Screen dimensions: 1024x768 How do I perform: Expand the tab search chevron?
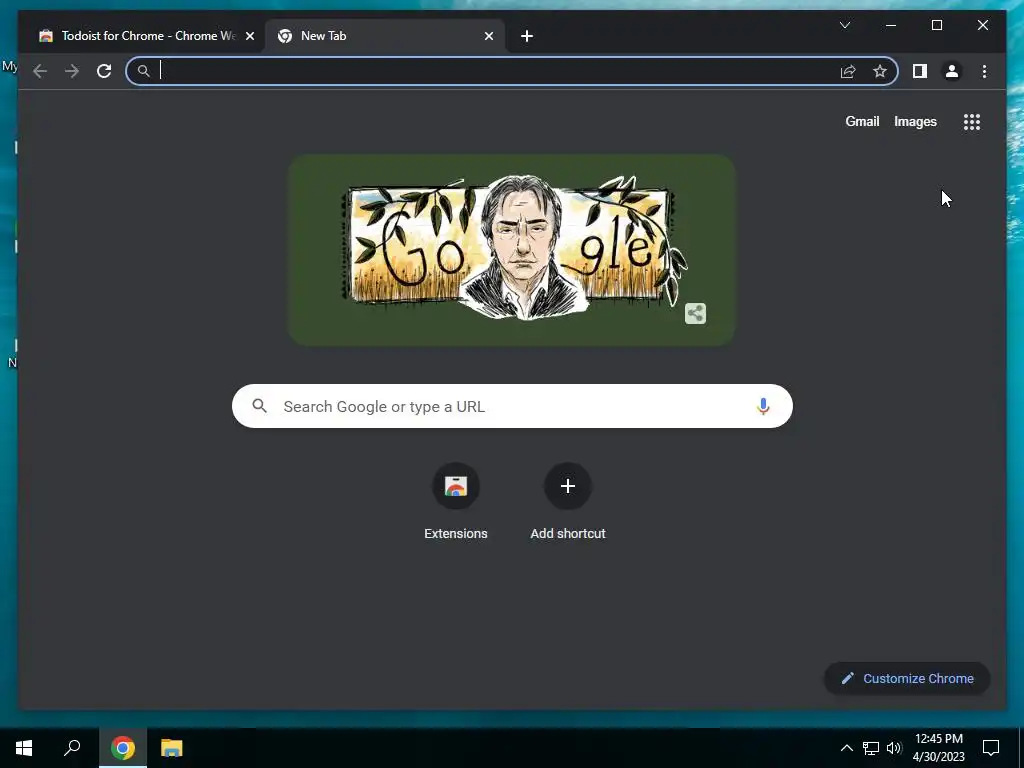[844, 25]
